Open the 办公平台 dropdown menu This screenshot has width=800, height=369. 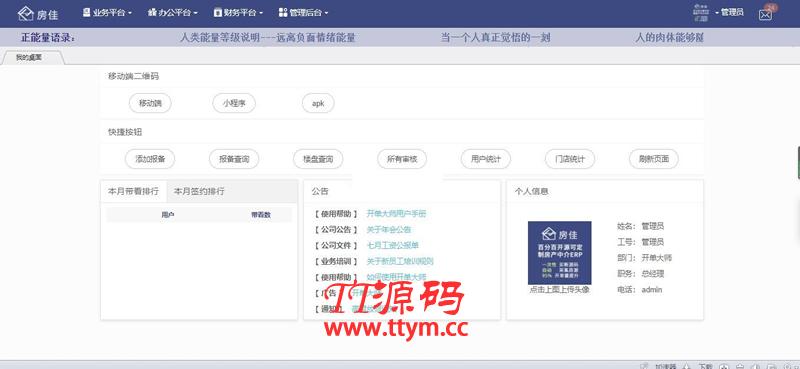coord(172,13)
